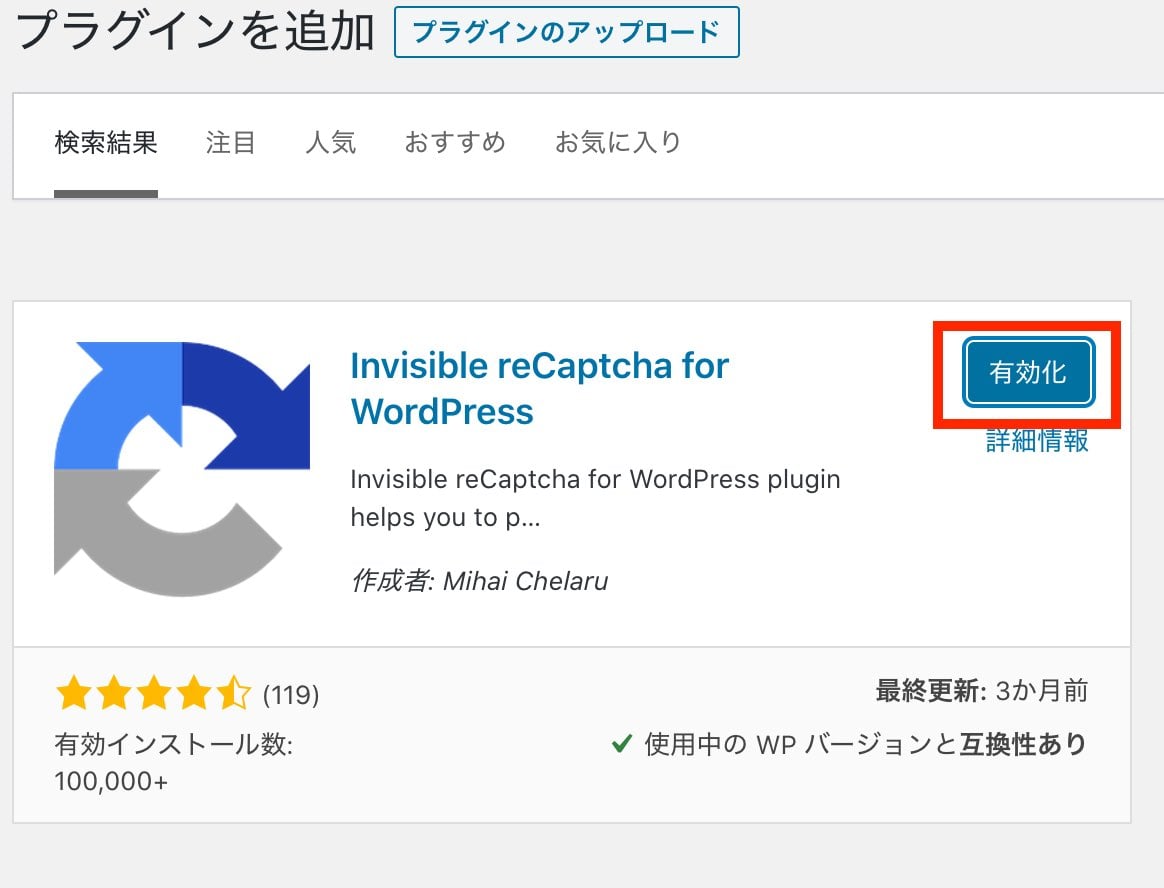Open the 詳細情報 link
Image resolution: width=1164 pixels, height=888 pixels.
(x=1037, y=440)
